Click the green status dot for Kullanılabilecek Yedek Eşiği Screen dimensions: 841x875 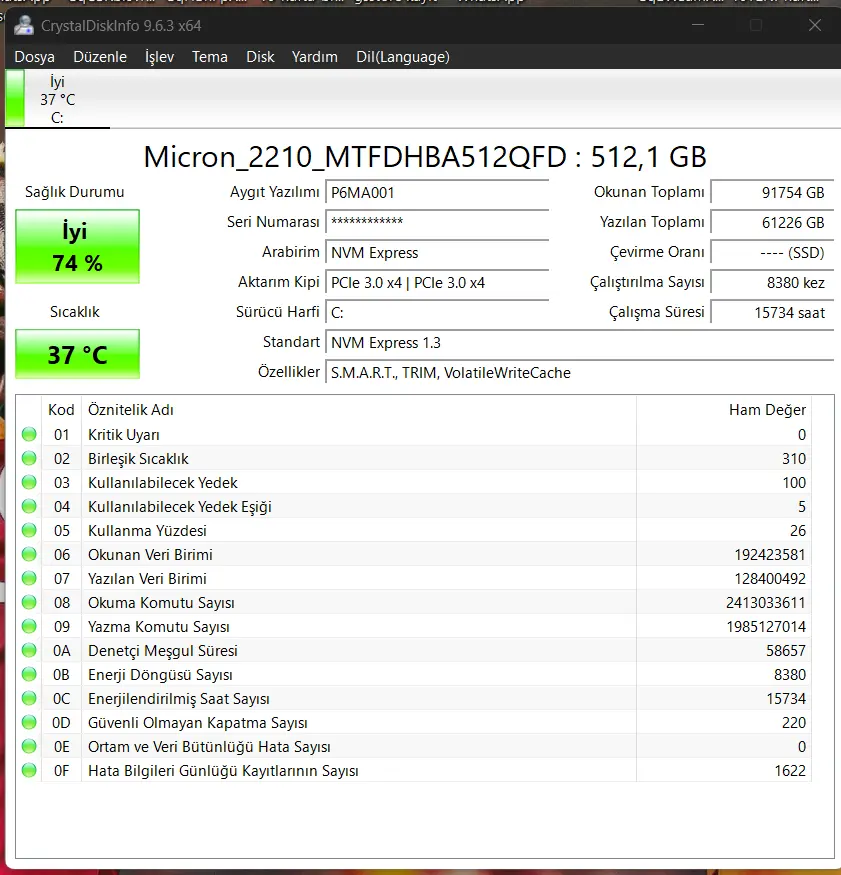coord(29,506)
